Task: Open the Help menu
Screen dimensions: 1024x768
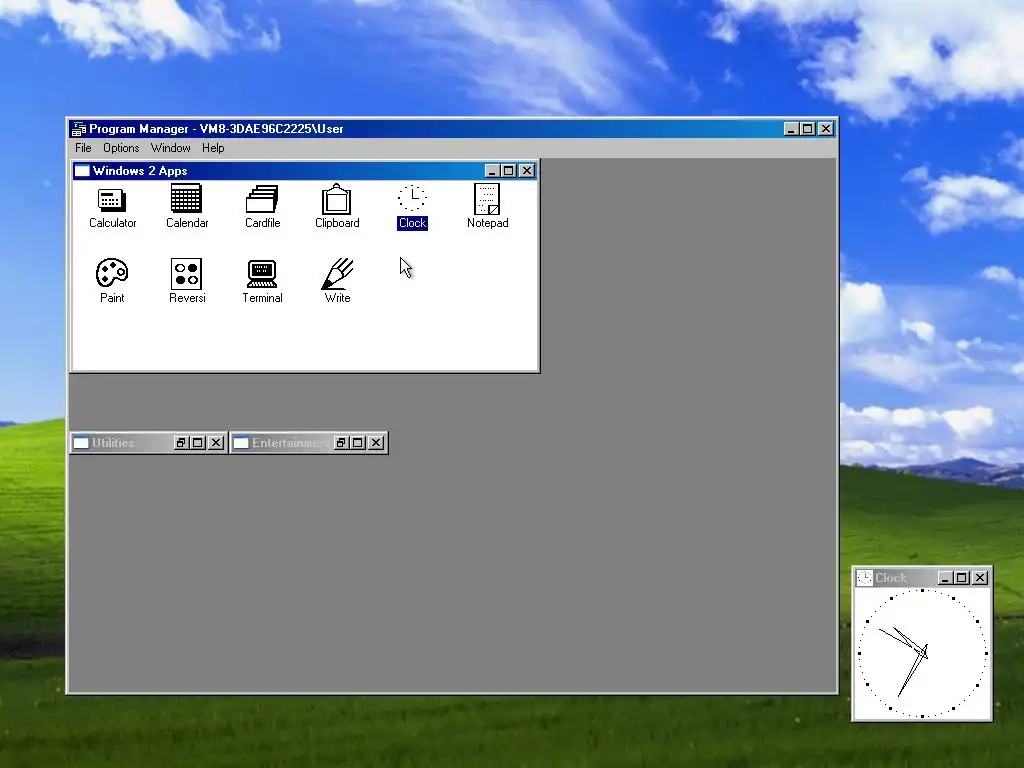Action: click(x=213, y=148)
